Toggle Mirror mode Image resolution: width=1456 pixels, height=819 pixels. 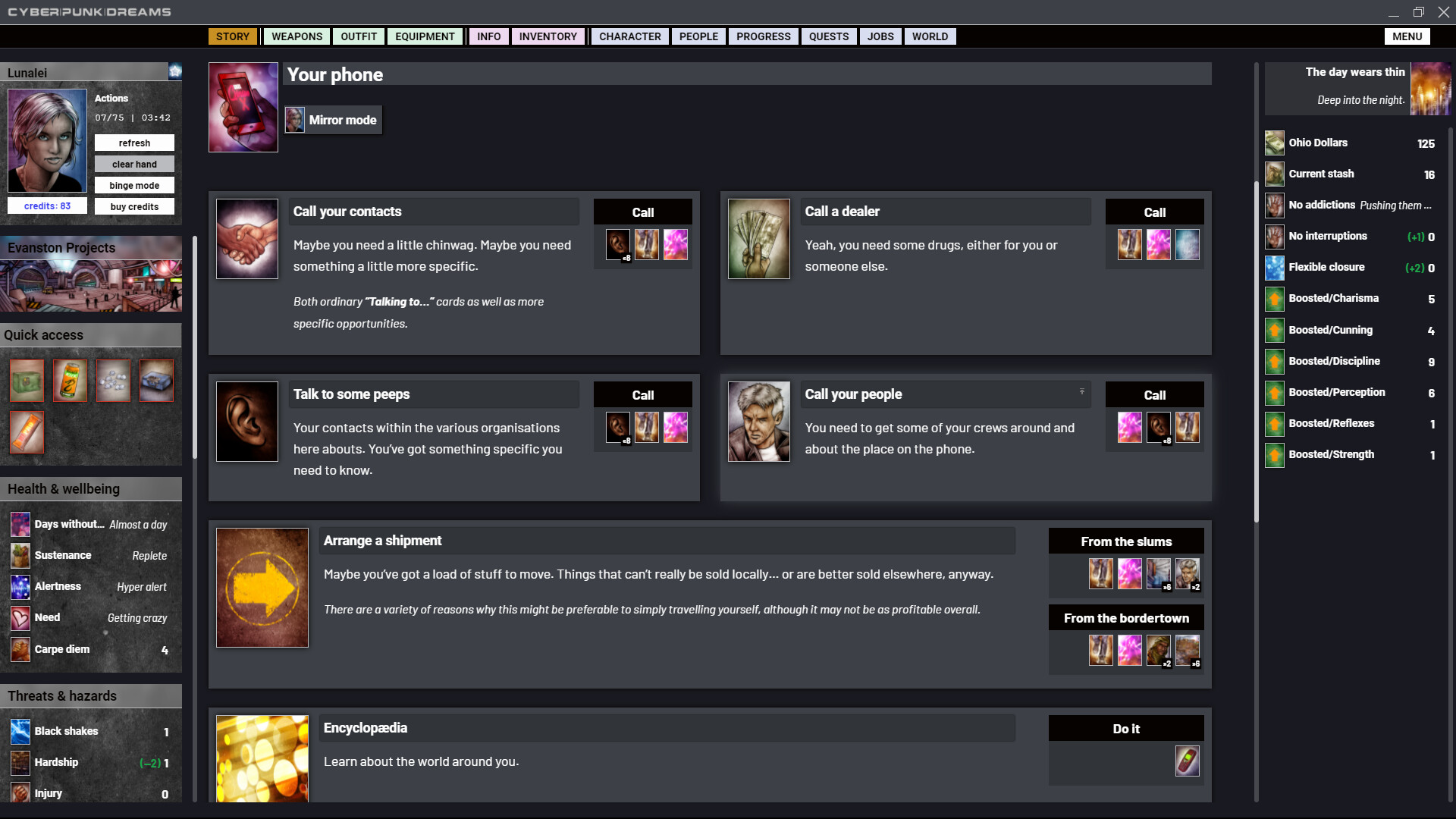[x=332, y=120]
